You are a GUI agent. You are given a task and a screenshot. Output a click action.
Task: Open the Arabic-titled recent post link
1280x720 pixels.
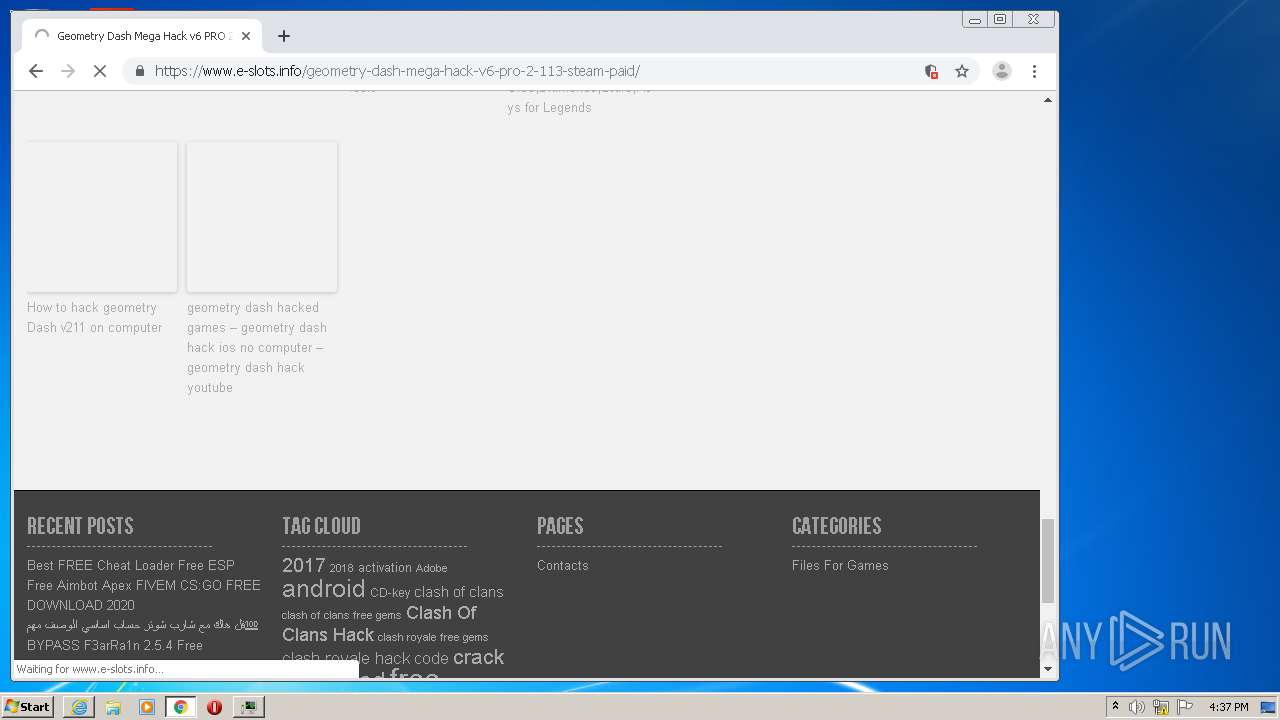click(x=142, y=625)
